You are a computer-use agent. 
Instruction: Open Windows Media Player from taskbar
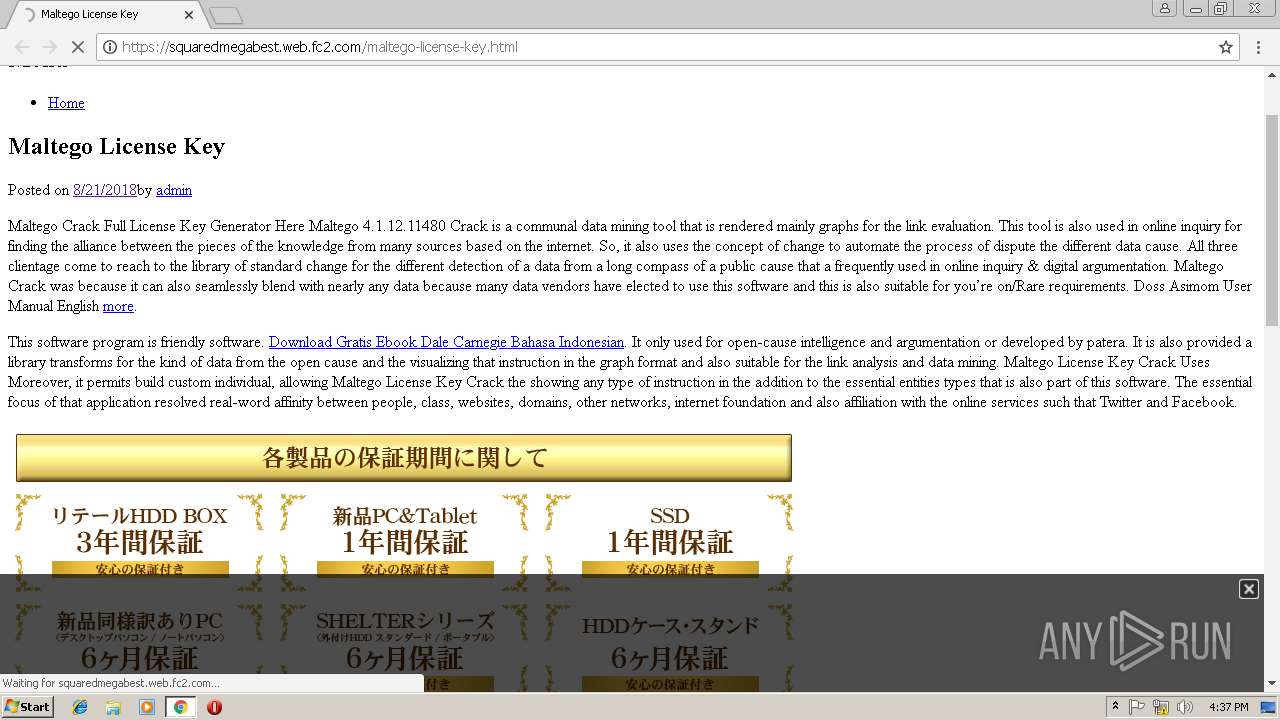pyautogui.click(x=147, y=707)
